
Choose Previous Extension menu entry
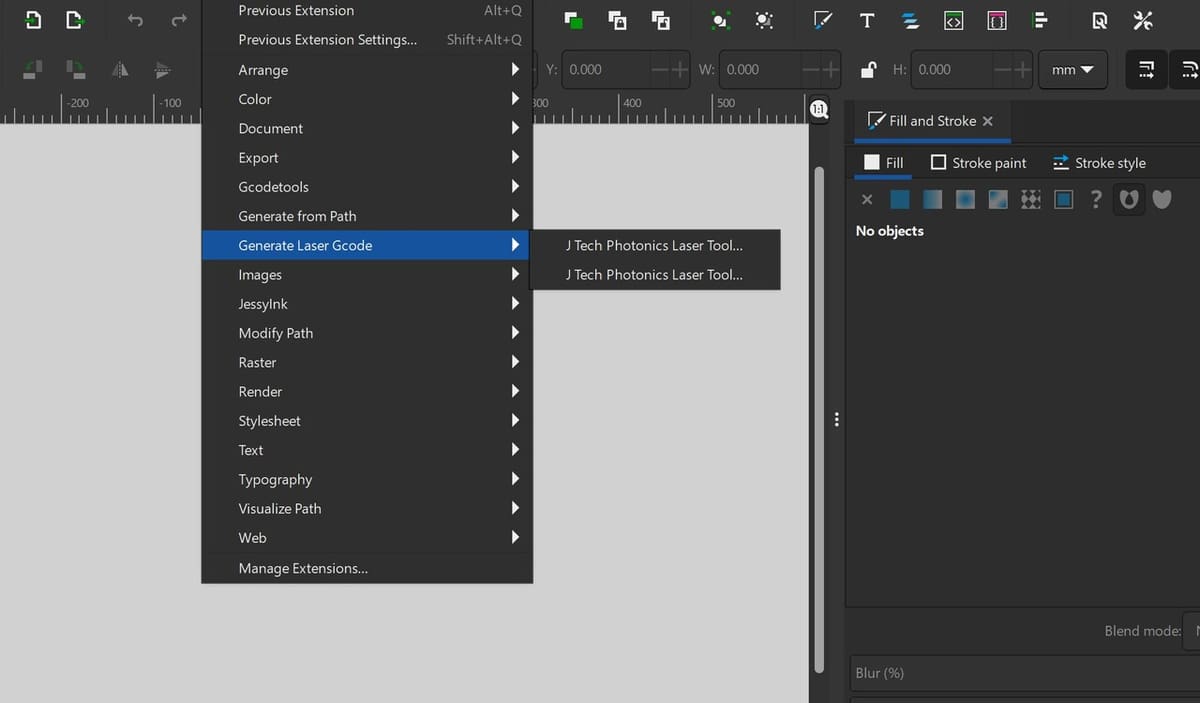(367, 11)
